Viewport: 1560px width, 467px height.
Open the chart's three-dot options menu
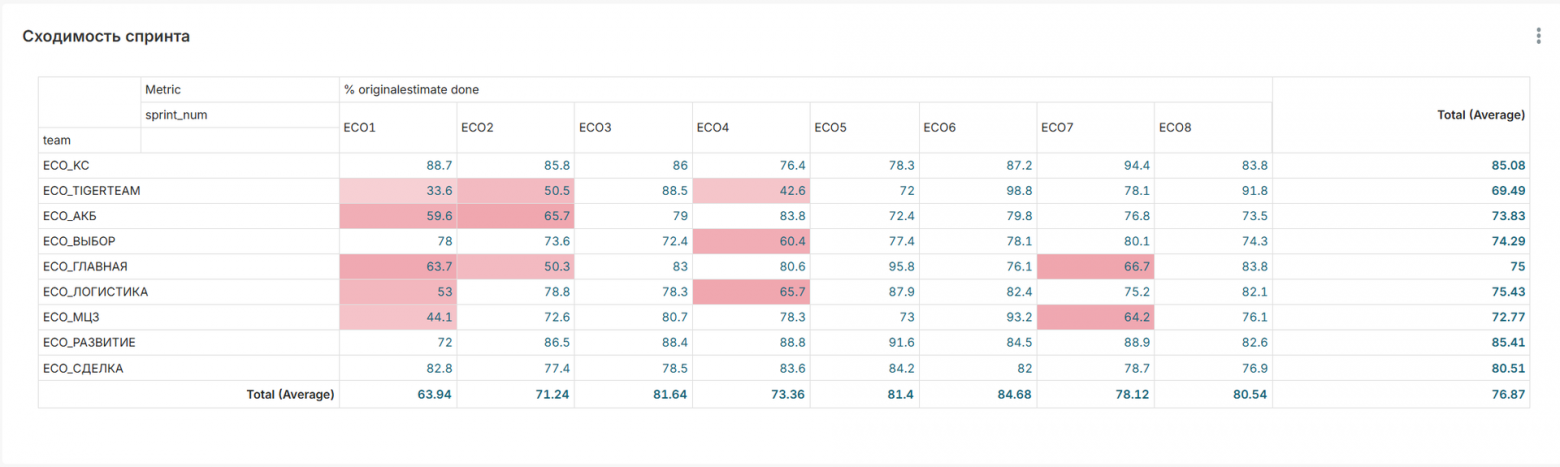pos(1538,36)
